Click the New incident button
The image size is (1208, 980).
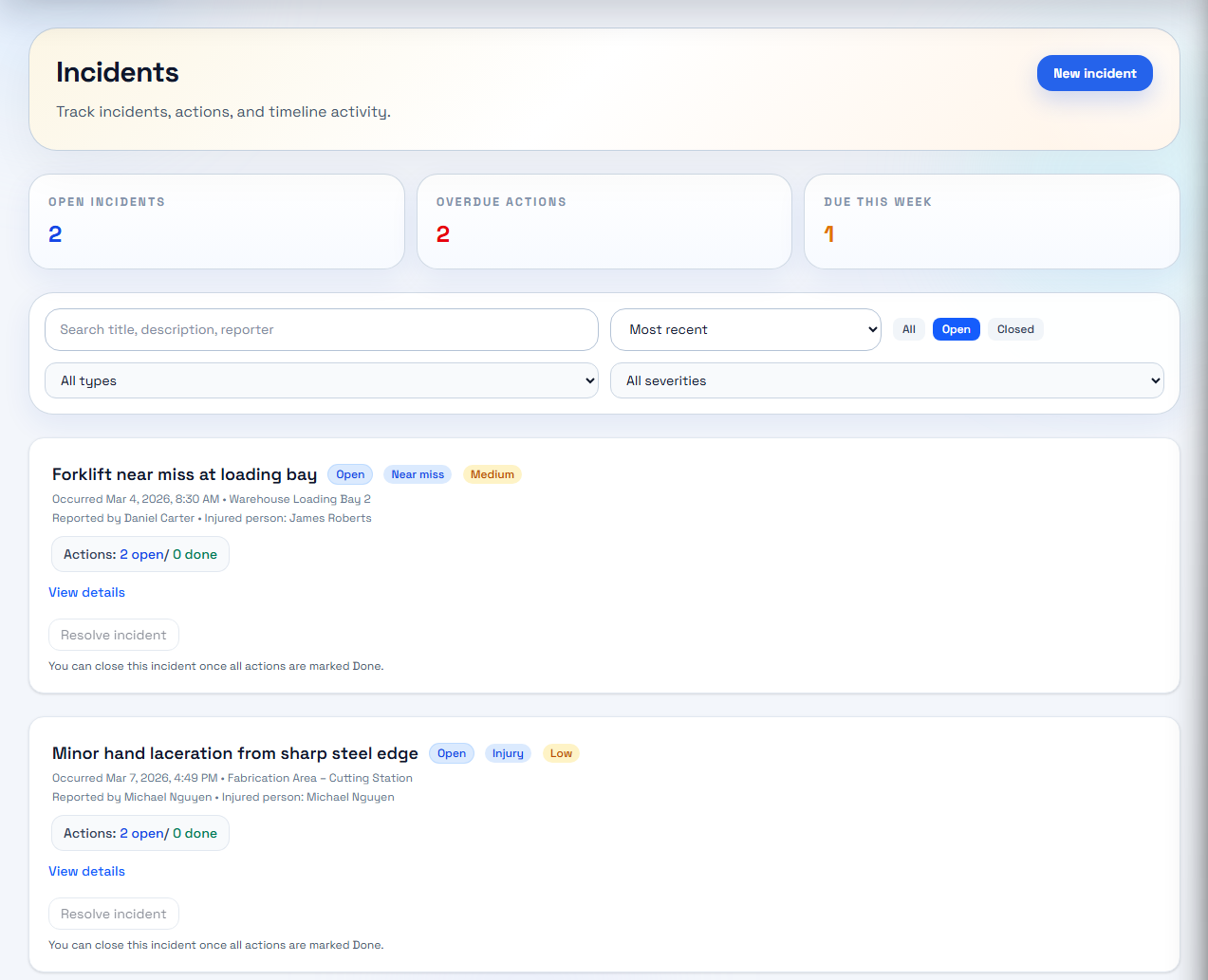1094,73
